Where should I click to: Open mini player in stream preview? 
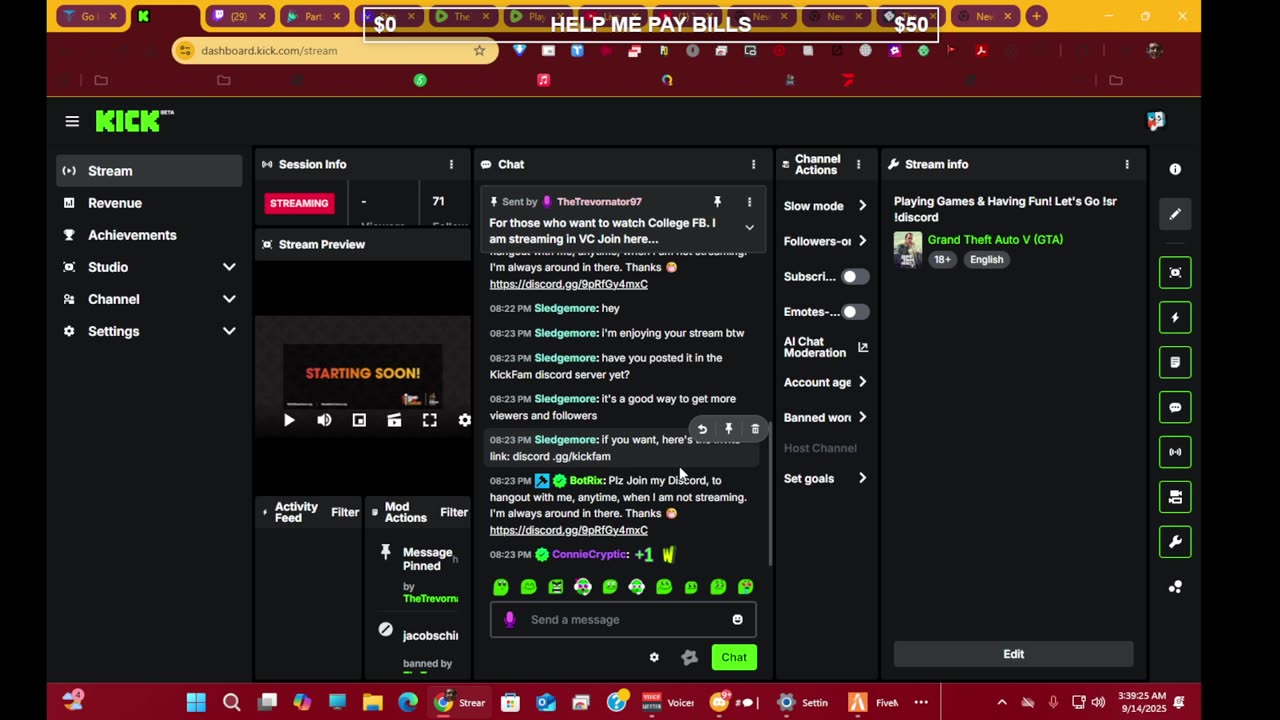point(359,421)
